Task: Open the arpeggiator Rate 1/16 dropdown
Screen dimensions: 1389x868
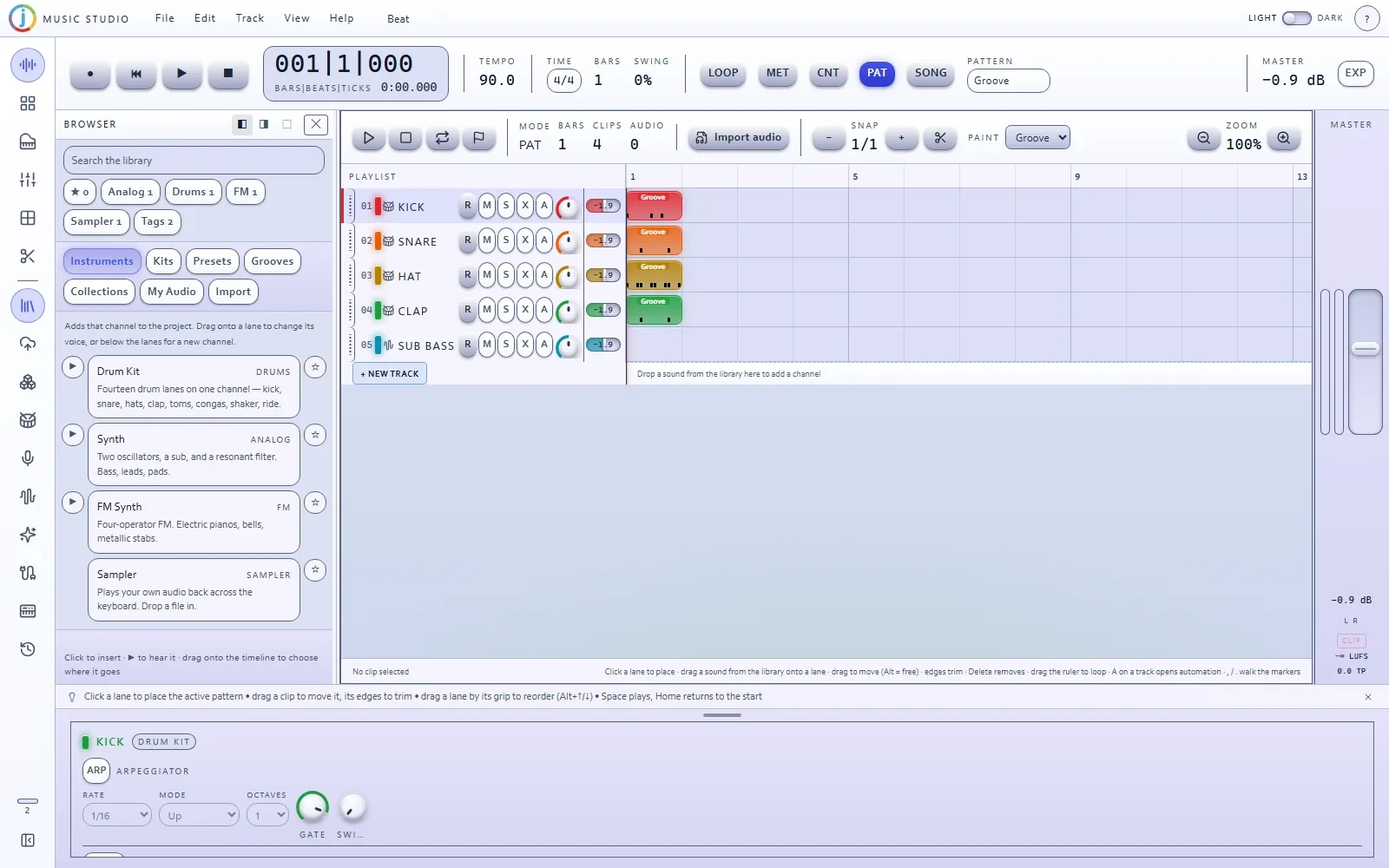Action: [117, 815]
